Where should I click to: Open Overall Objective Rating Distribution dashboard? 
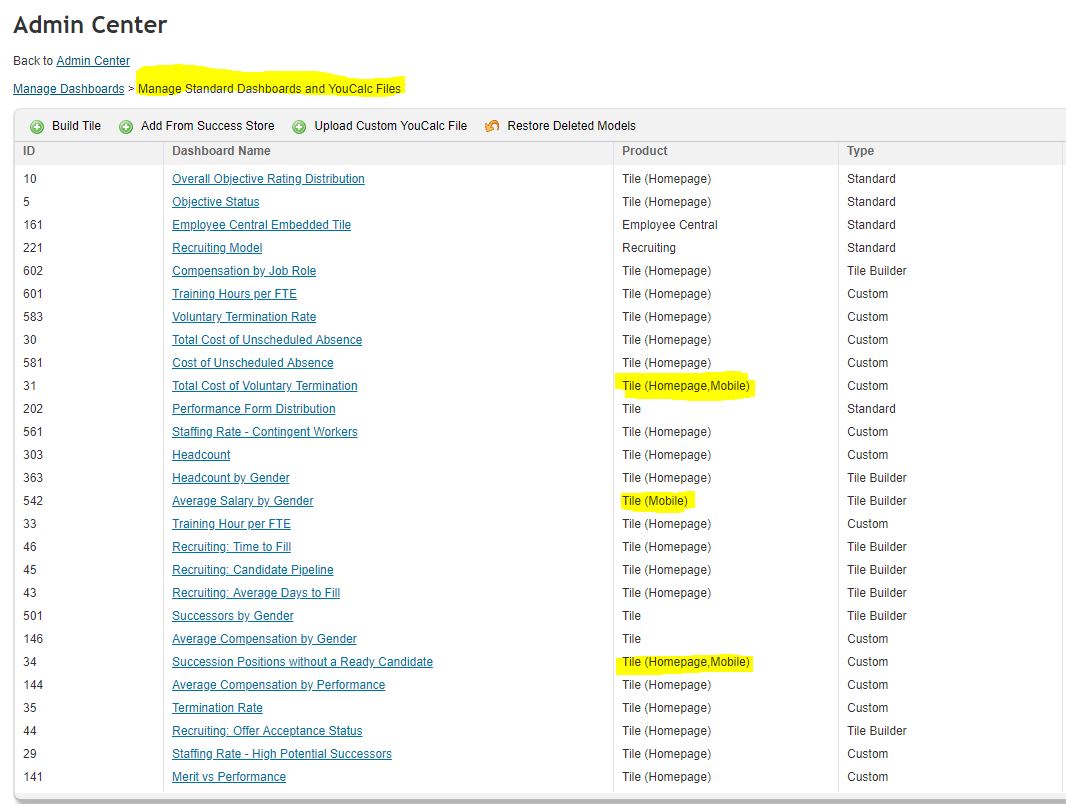(x=268, y=179)
